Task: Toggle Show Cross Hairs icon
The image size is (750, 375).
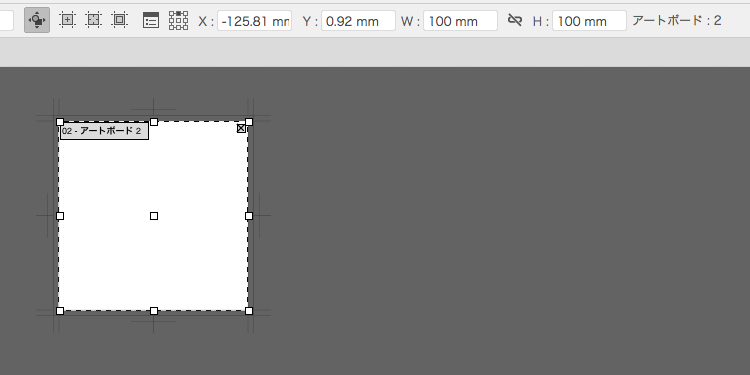Action: tap(94, 20)
